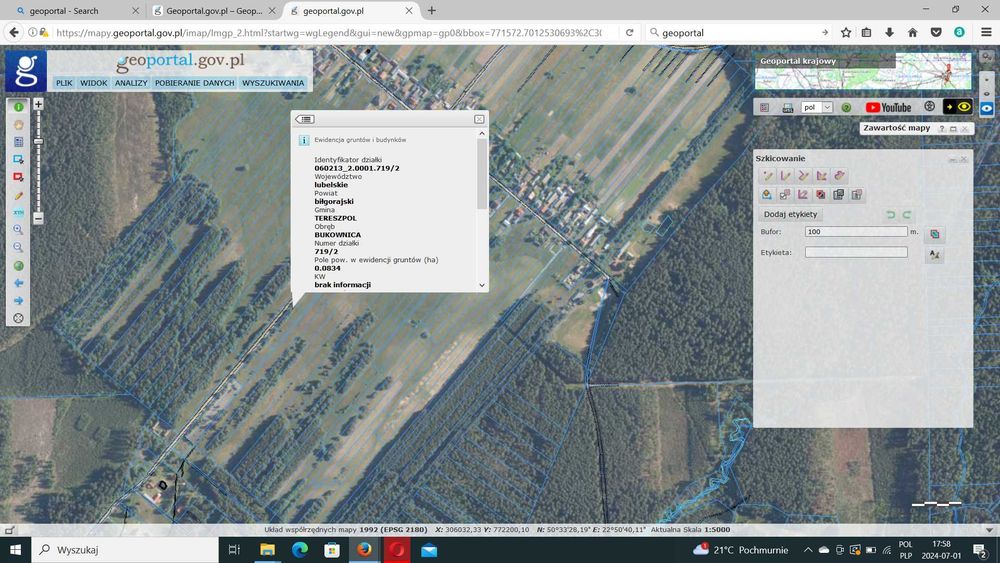
Task: Click the green help question-mark icon
Action: pyautogui.click(x=846, y=108)
